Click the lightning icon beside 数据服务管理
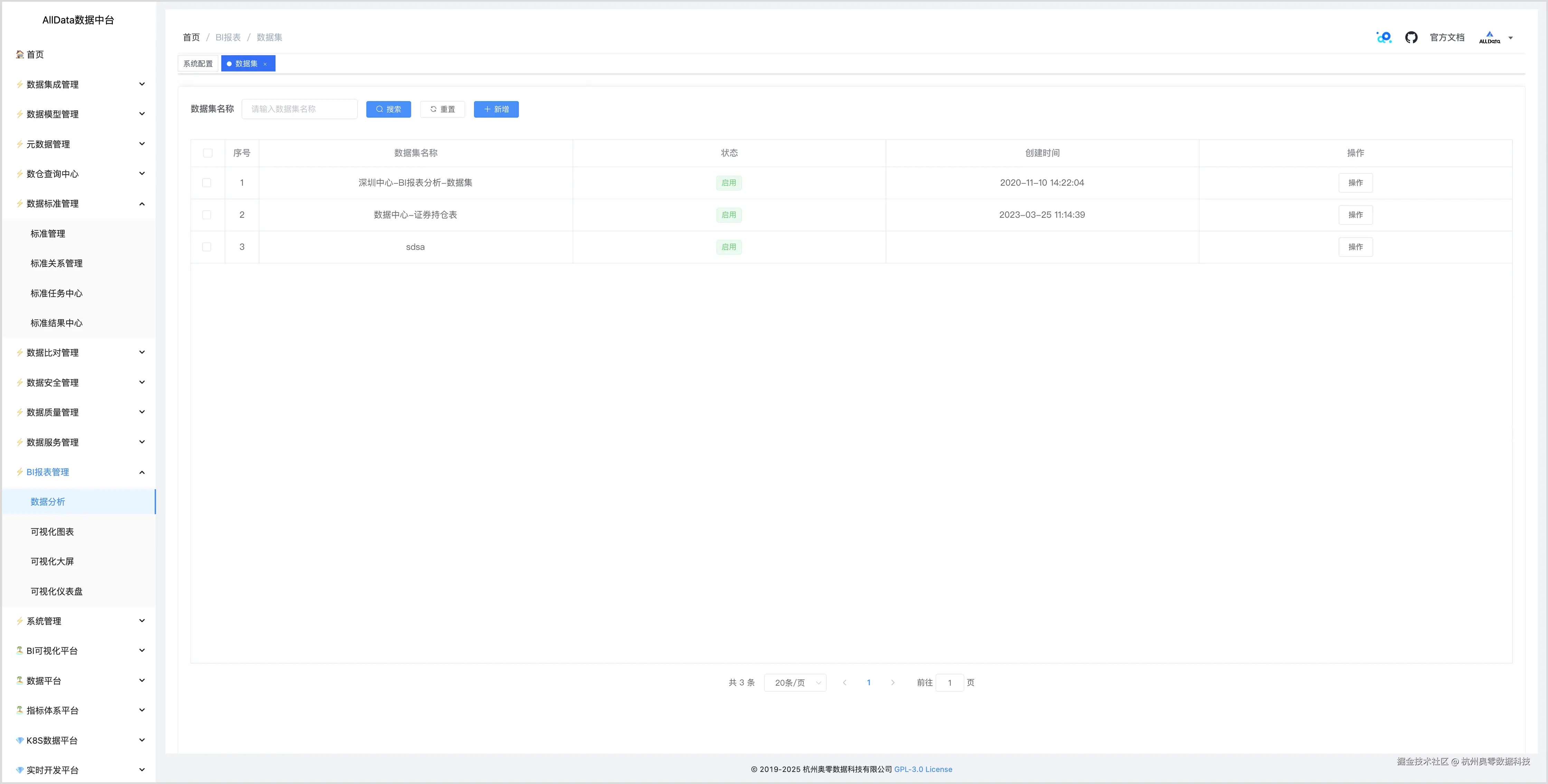This screenshot has height=784, width=1548. [20, 442]
